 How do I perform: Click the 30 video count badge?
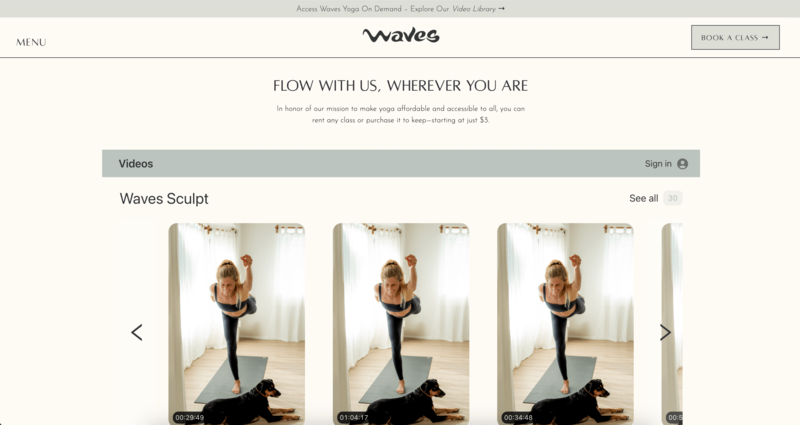point(672,198)
